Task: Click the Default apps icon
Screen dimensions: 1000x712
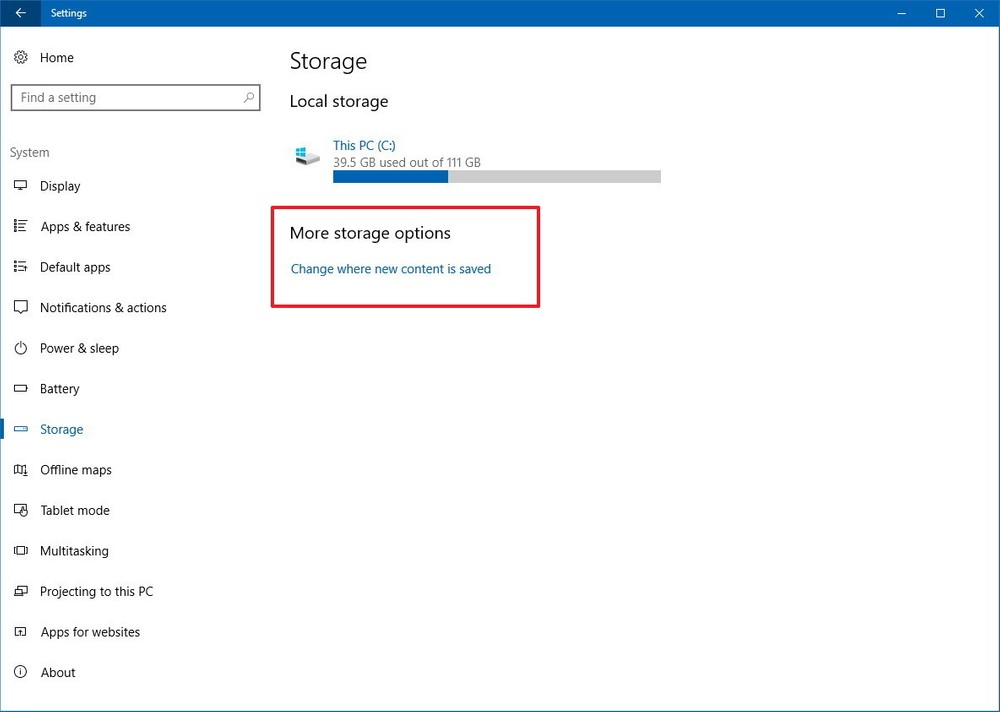Action: click(20, 267)
